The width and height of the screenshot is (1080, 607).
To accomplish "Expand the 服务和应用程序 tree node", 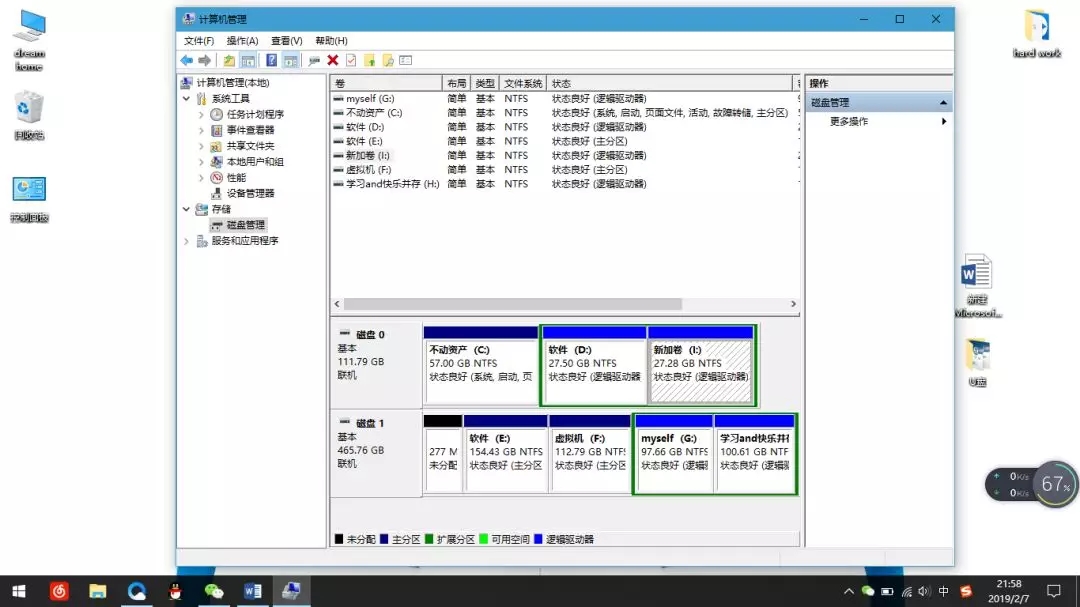I will click(186, 241).
